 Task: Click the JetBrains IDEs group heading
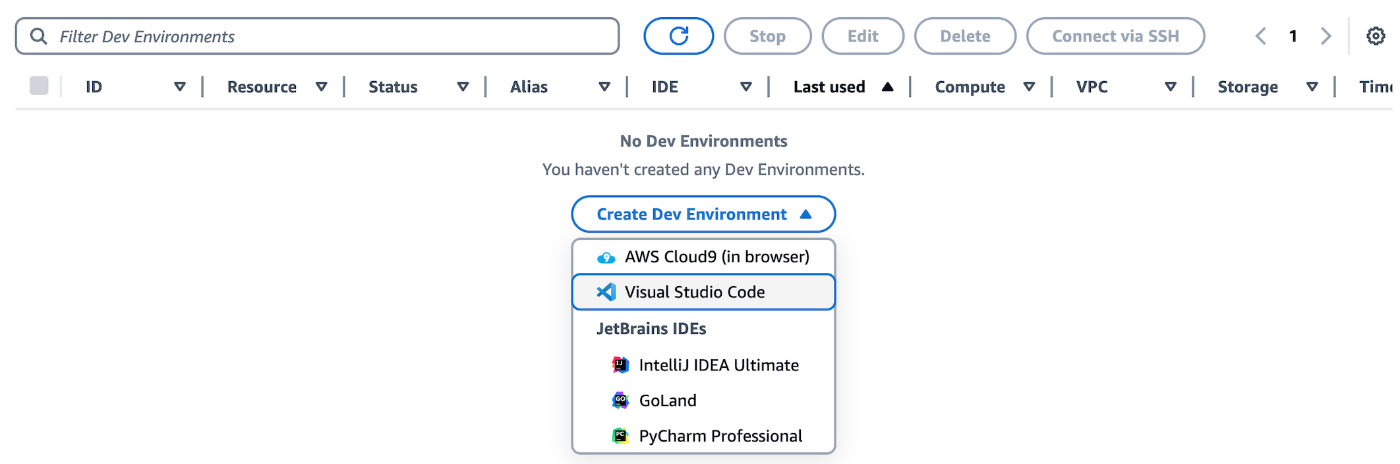click(x=652, y=328)
